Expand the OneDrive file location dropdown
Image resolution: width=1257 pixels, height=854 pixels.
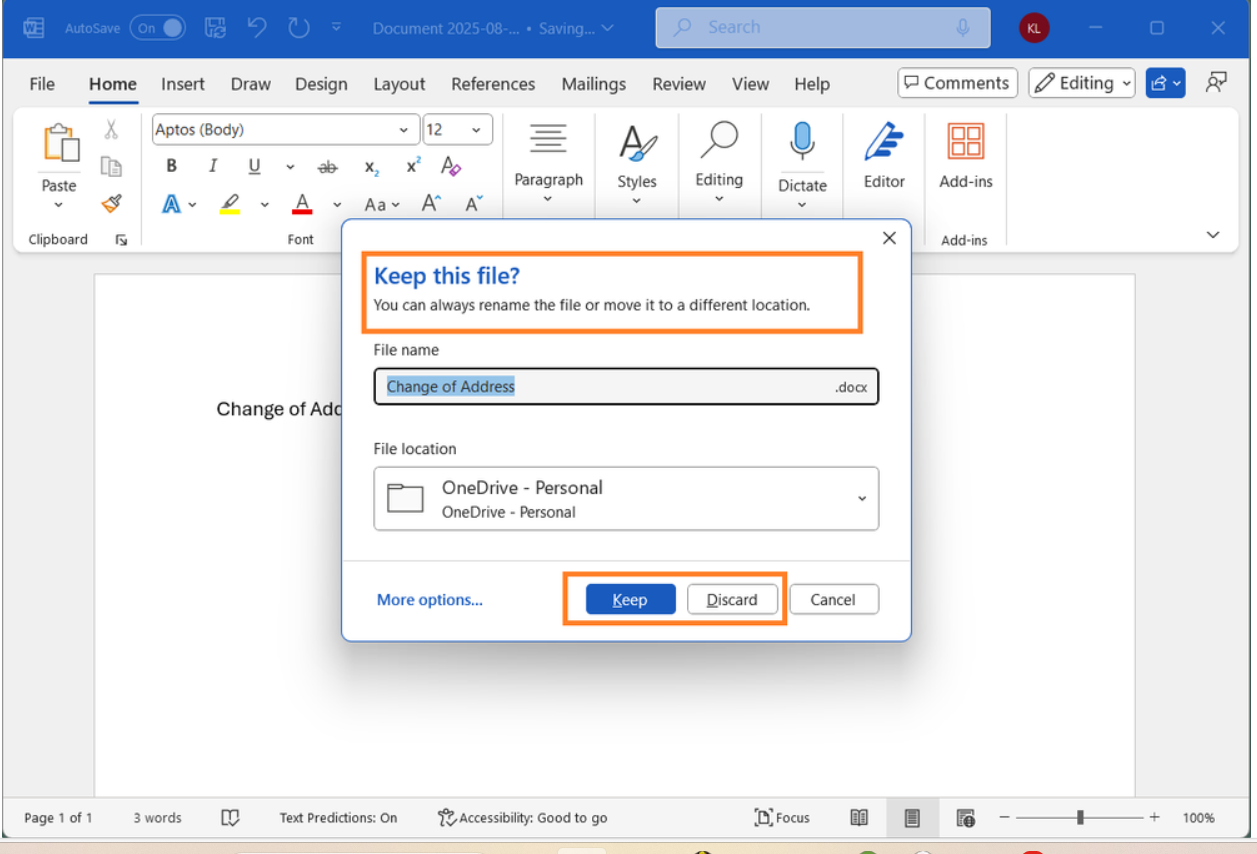[861, 498]
